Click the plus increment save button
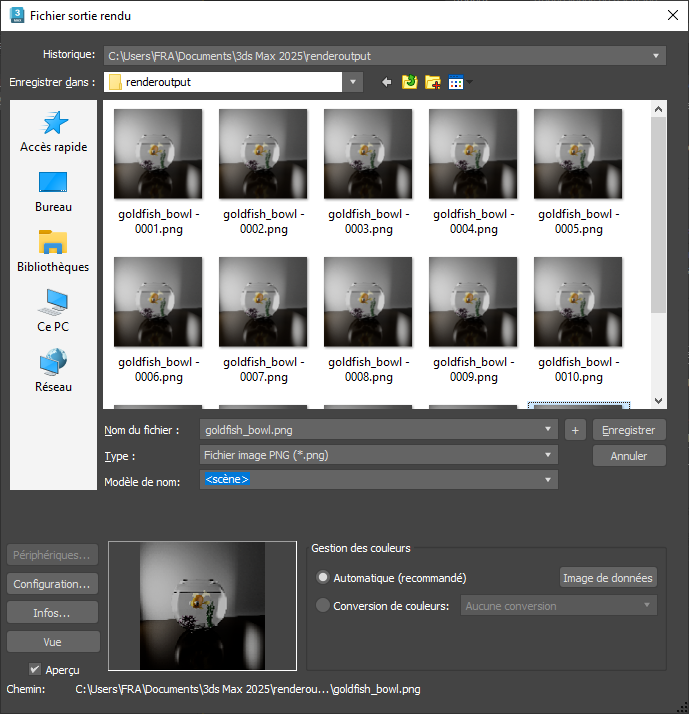 (x=575, y=430)
